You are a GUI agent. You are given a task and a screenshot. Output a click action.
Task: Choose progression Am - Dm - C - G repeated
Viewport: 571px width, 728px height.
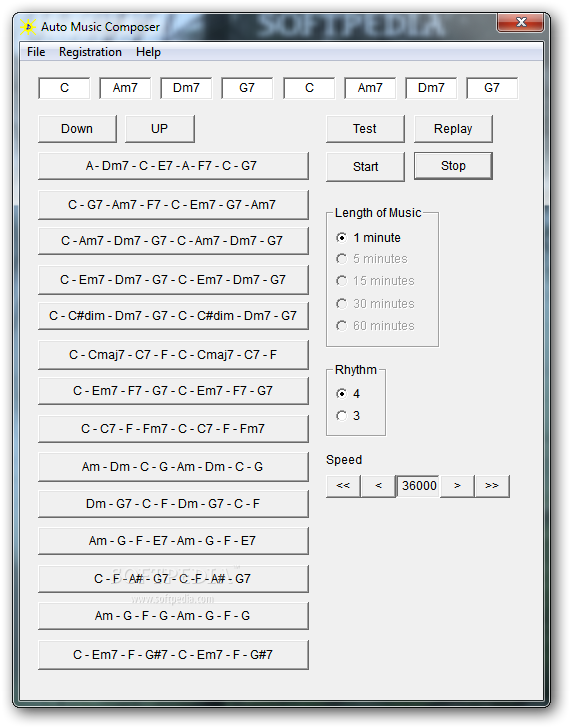pos(173,467)
